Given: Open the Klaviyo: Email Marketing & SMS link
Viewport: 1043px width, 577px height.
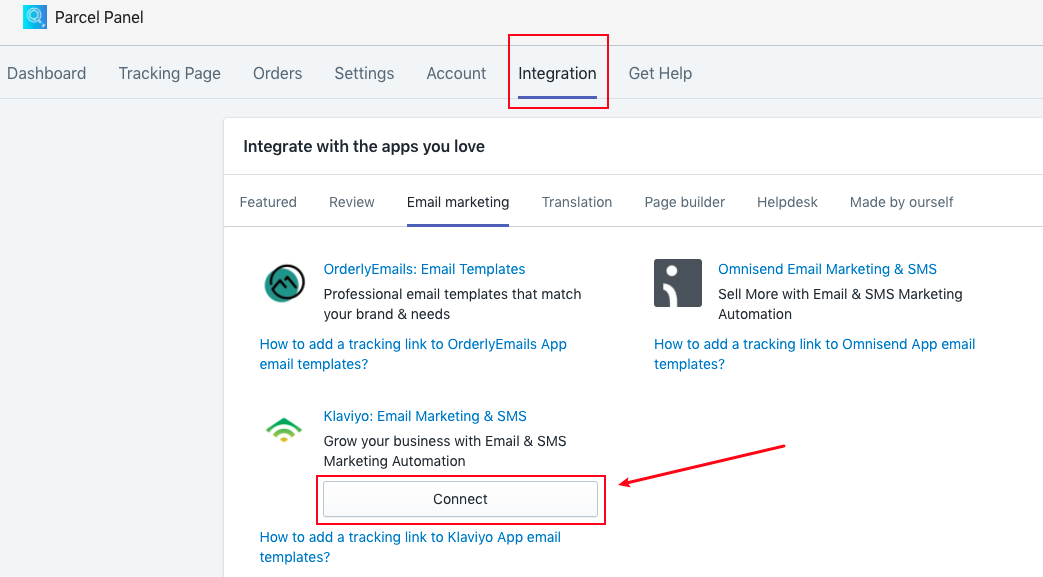Looking at the screenshot, I should [425, 416].
